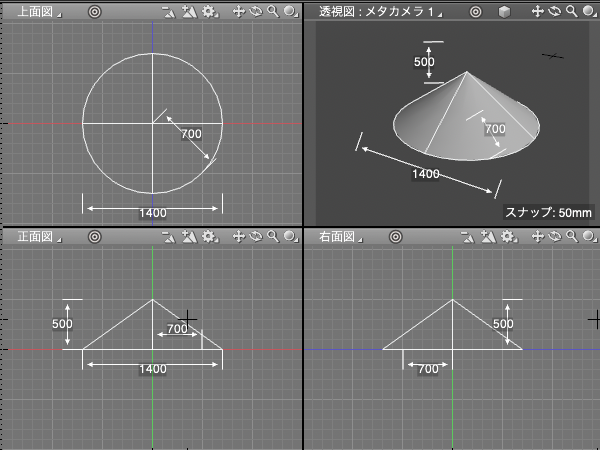
Task: Click the shading sphere icon in perspective view
Action: click(589, 11)
